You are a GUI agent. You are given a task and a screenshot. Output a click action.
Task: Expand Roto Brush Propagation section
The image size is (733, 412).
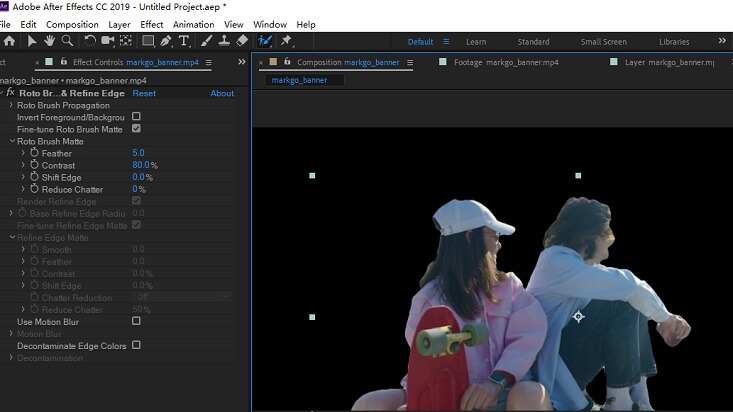[11, 105]
